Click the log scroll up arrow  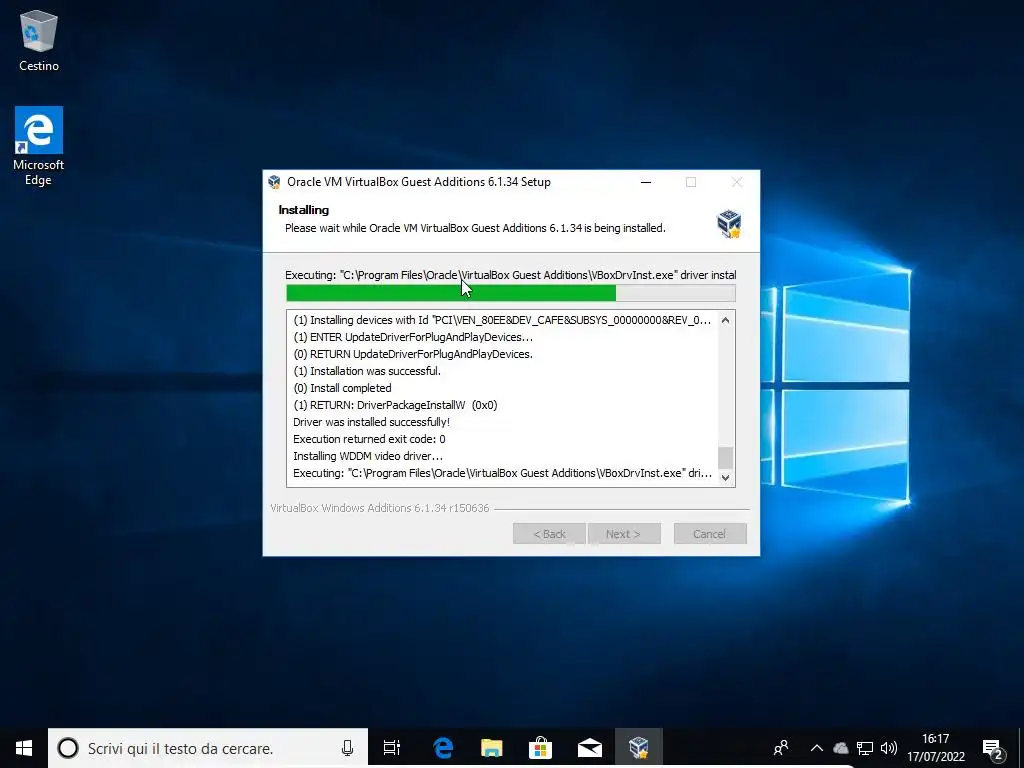pyautogui.click(x=725, y=320)
